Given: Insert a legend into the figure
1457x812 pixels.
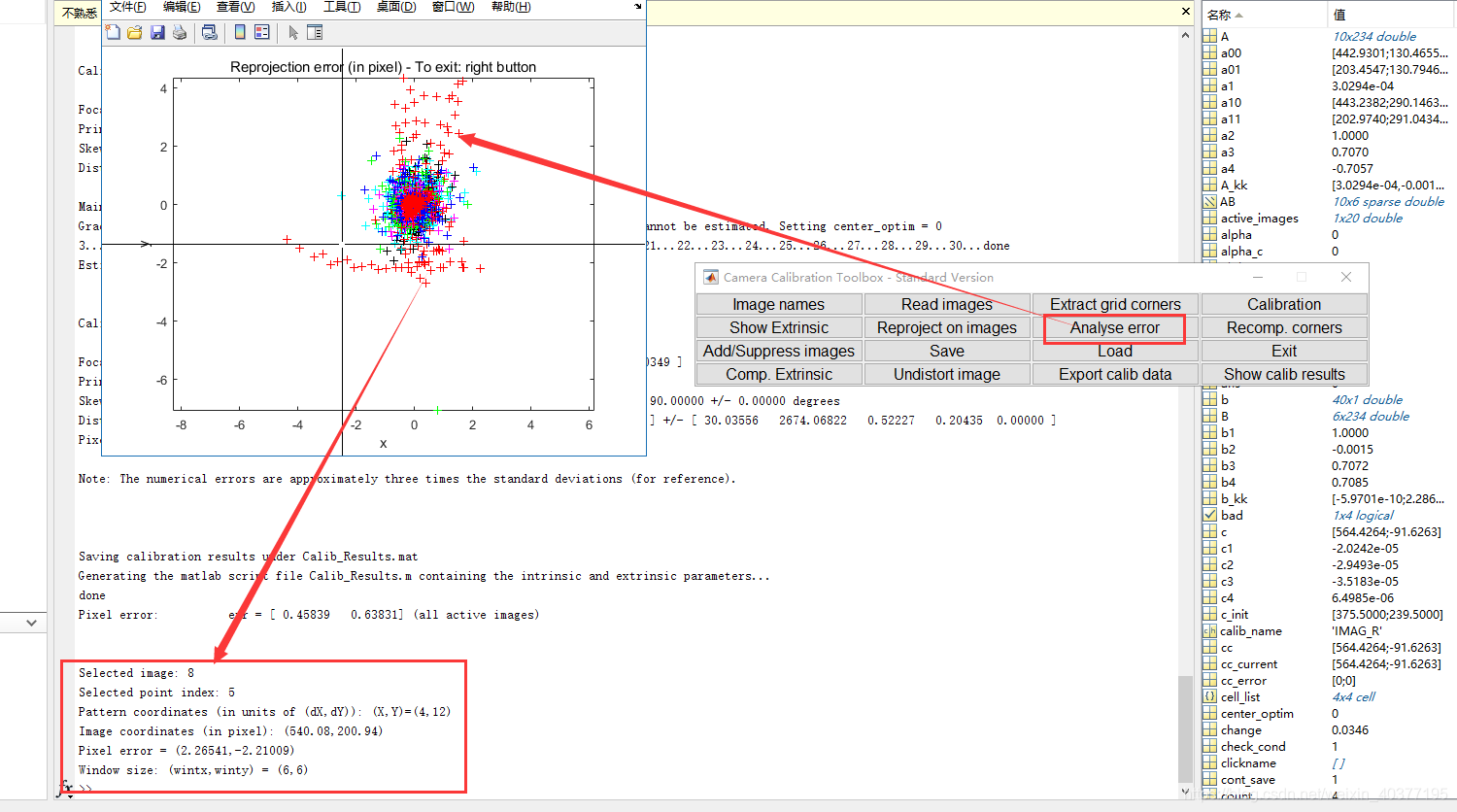Looking at the screenshot, I should (260, 32).
